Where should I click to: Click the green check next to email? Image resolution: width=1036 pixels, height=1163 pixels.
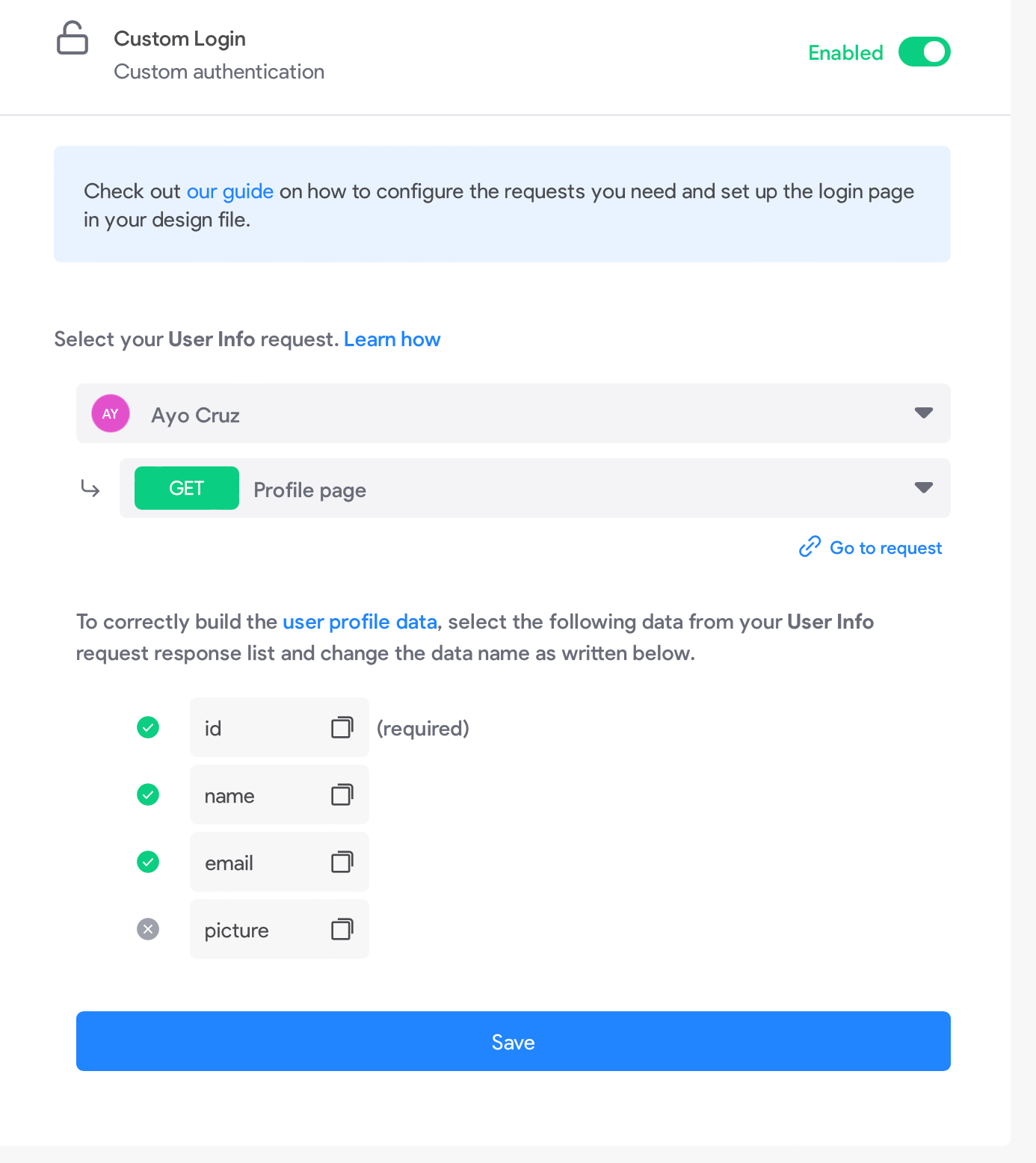[148, 862]
